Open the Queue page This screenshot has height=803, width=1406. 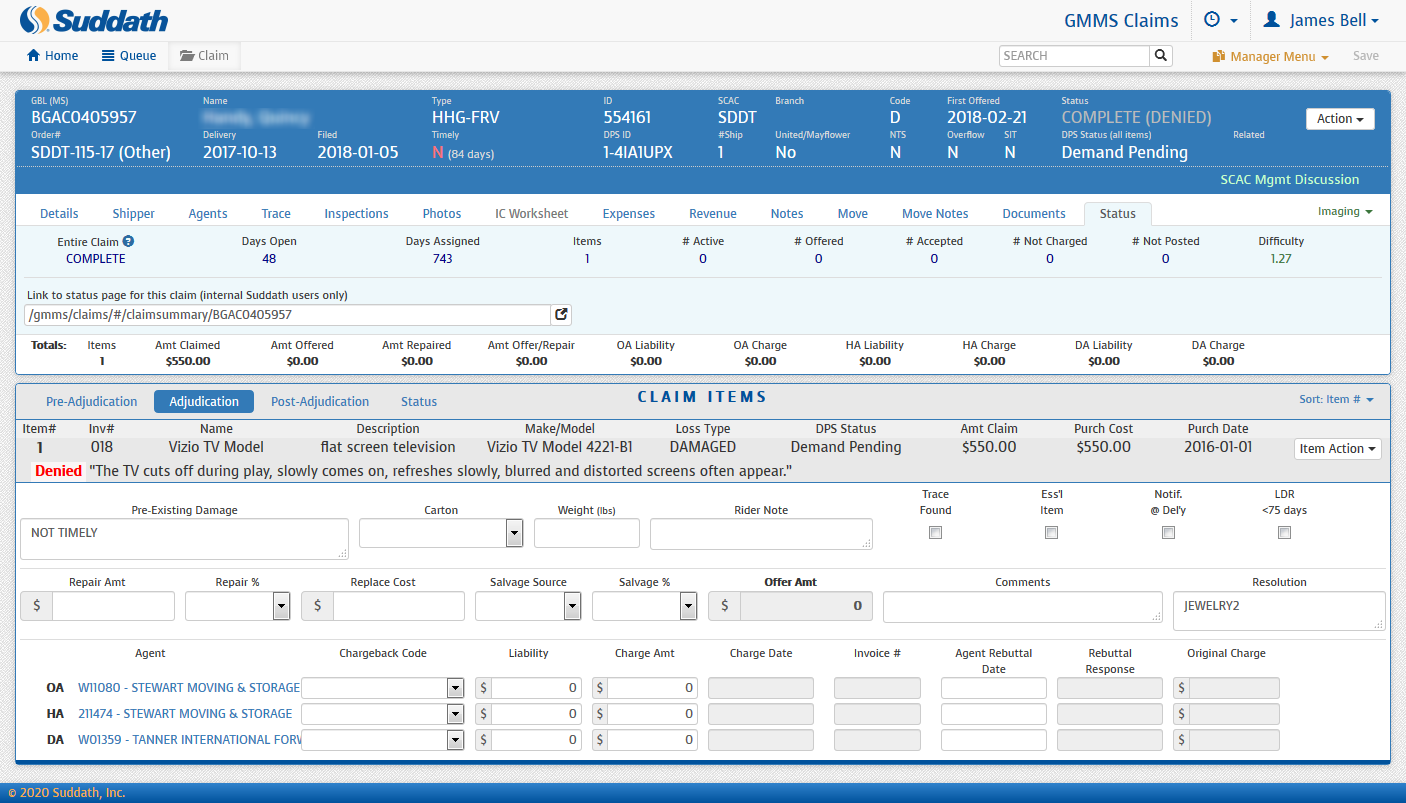click(x=129, y=56)
